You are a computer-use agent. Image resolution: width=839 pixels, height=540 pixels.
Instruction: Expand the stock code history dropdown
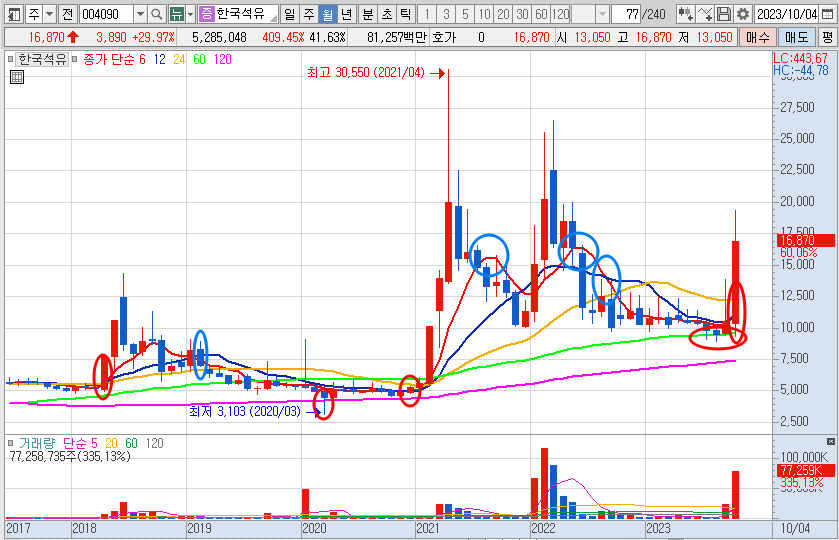[x=140, y=14]
